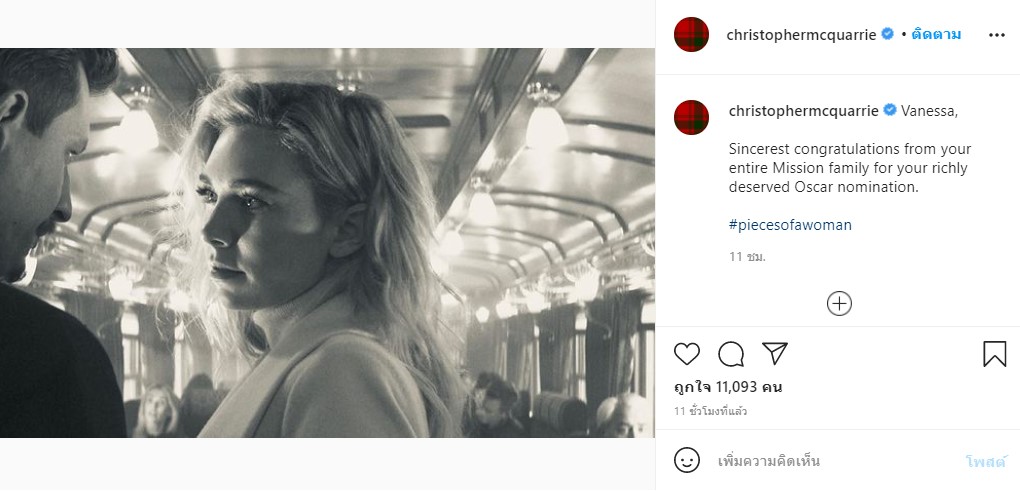Click the 11 ชั่วโมงที่แล้ว post timestamp

pyautogui.click(x=710, y=411)
